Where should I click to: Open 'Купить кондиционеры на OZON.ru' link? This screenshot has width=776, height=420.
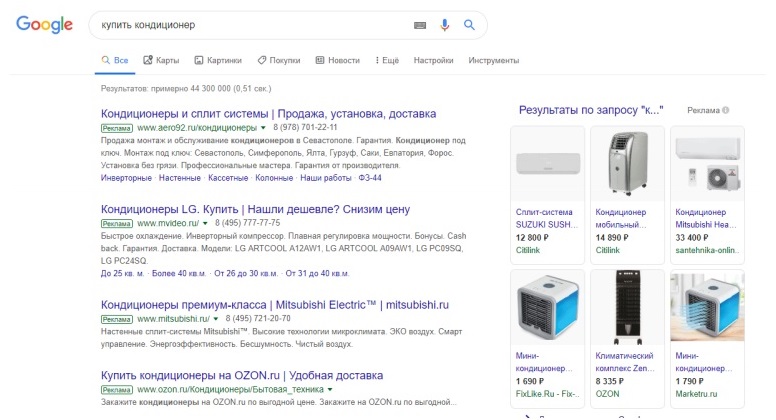pyautogui.click(x=242, y=375)
